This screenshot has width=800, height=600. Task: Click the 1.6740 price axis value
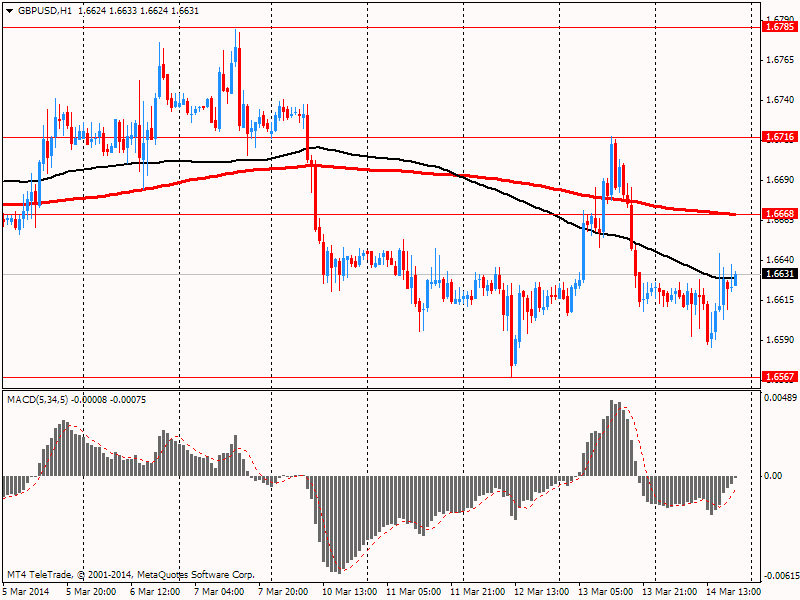click(780, 99)
